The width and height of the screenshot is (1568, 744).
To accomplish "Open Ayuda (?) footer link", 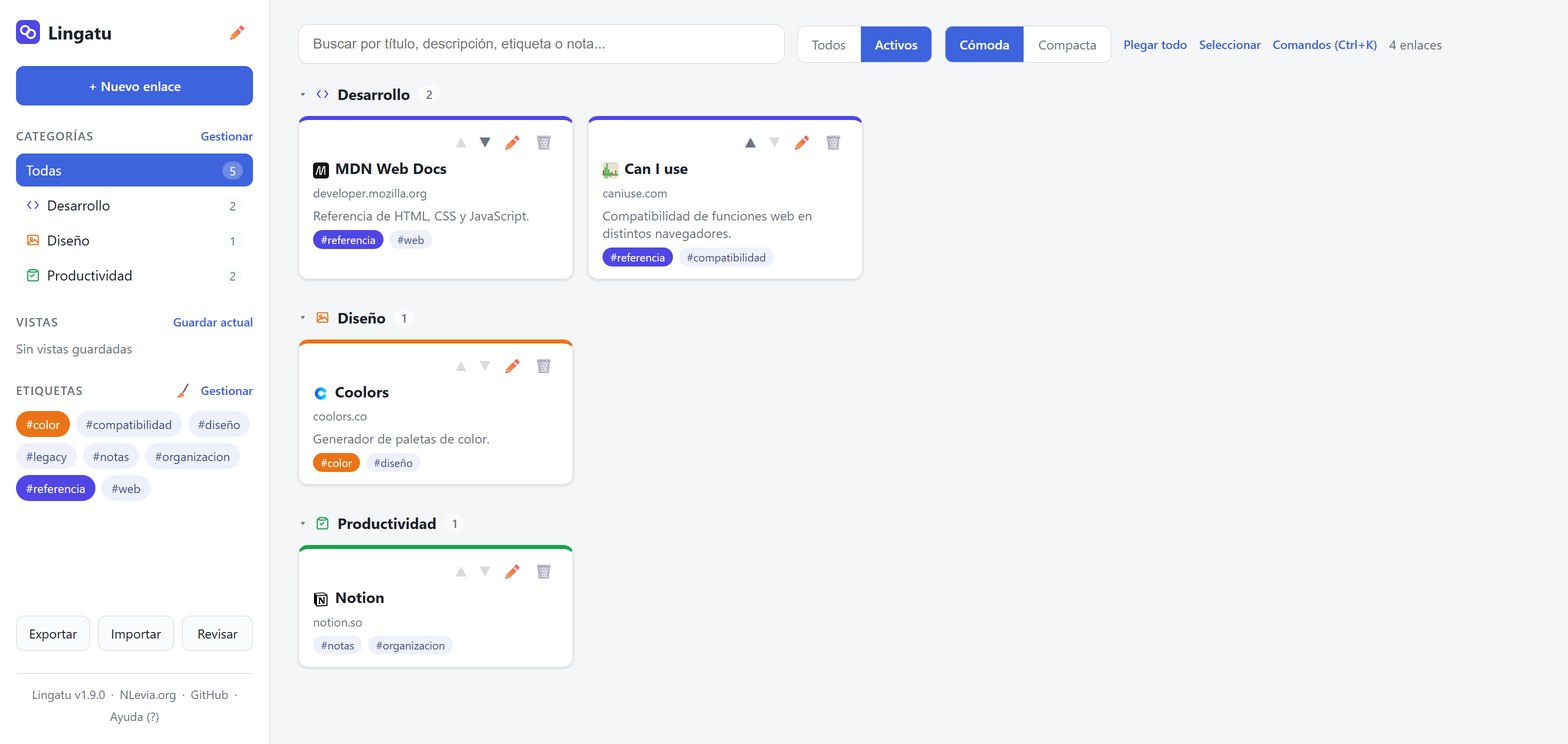I will click(x=134, y=717).
